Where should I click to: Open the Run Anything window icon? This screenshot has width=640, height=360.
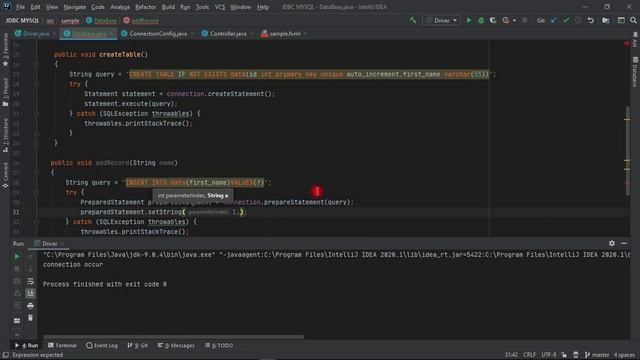pyautogui.click(x=621, y=20)
